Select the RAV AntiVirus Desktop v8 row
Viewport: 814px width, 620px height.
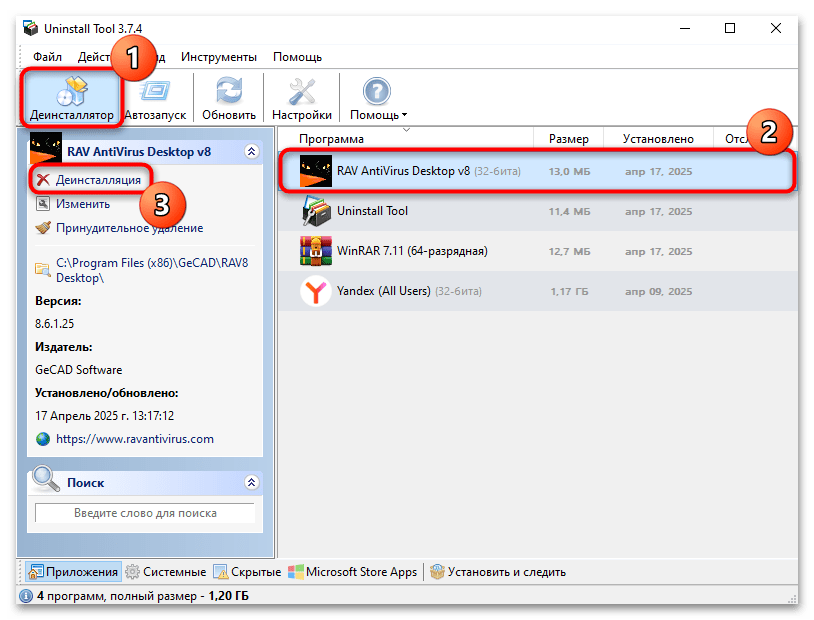[537, 171]
